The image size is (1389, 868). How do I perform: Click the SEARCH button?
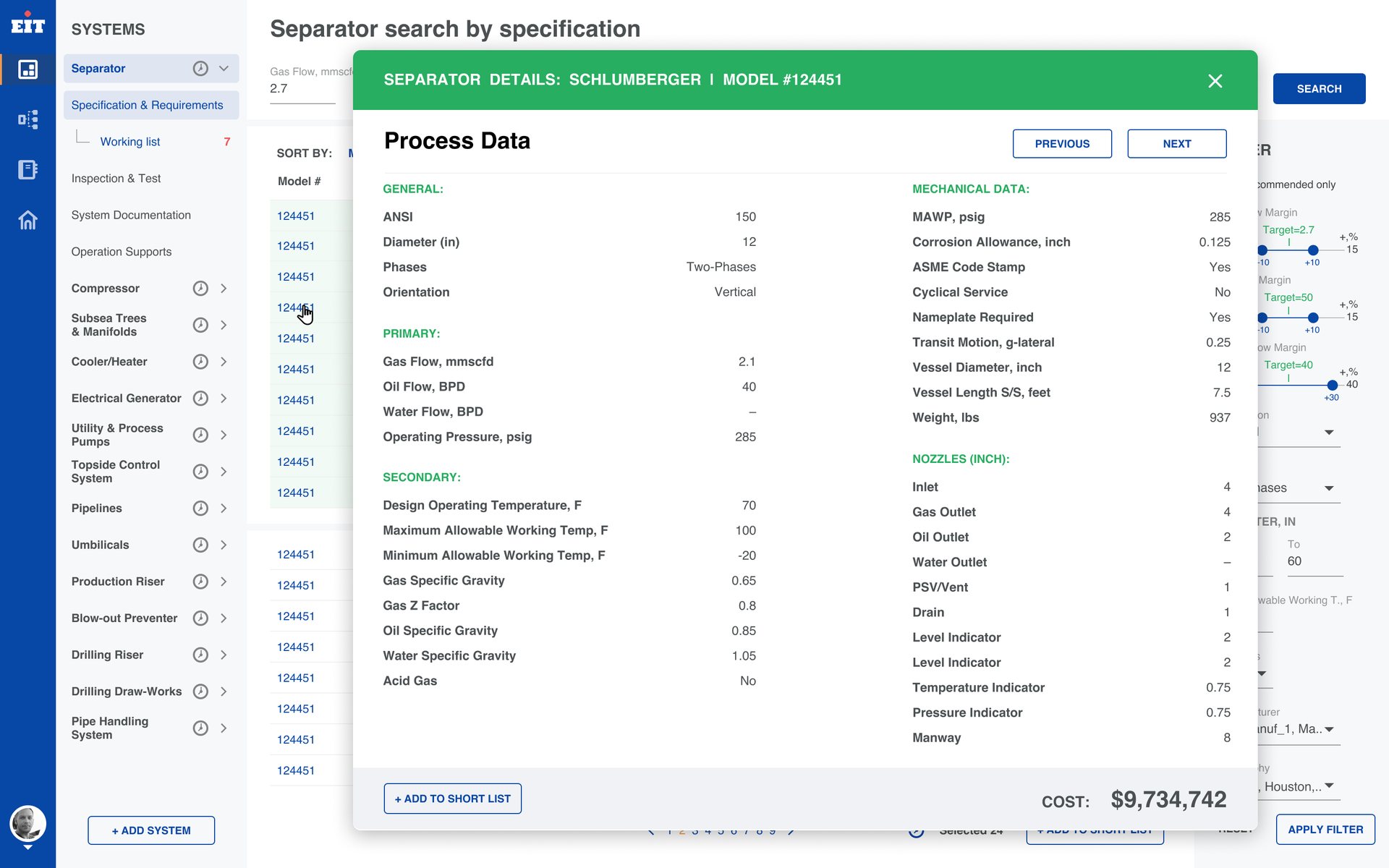1319,88
